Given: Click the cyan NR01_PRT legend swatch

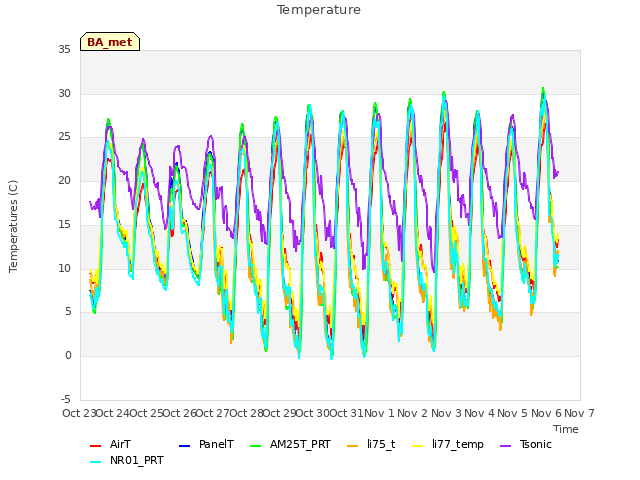Looking at the screenshot, I should [x=95, y=462].
